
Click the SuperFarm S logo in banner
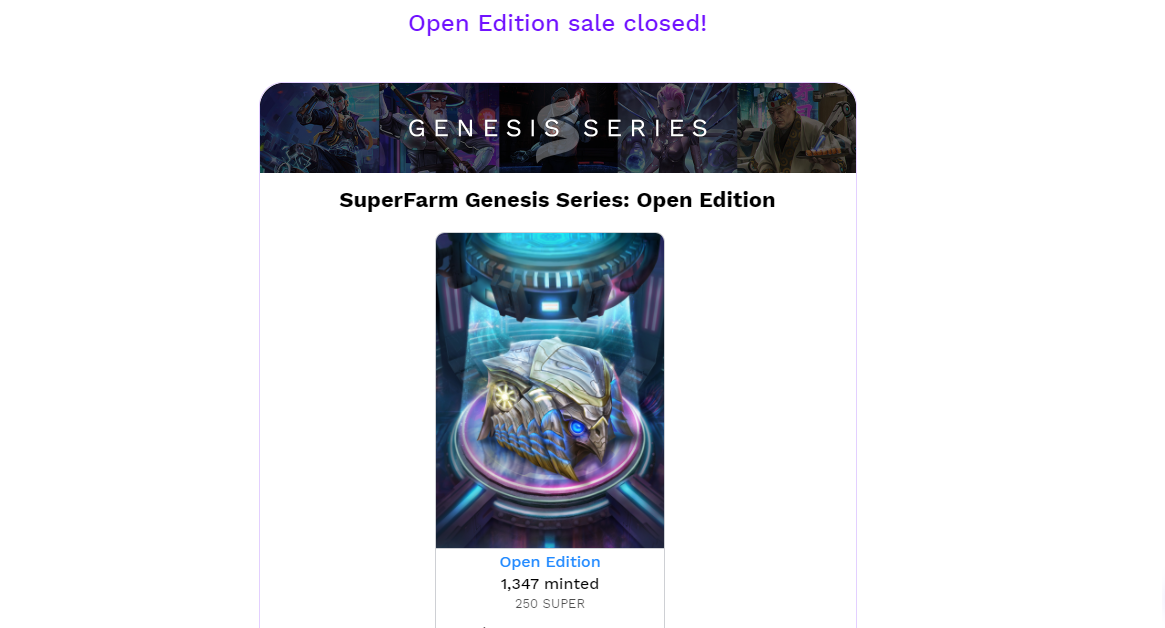pyautogui.click(x=557, y=128)
